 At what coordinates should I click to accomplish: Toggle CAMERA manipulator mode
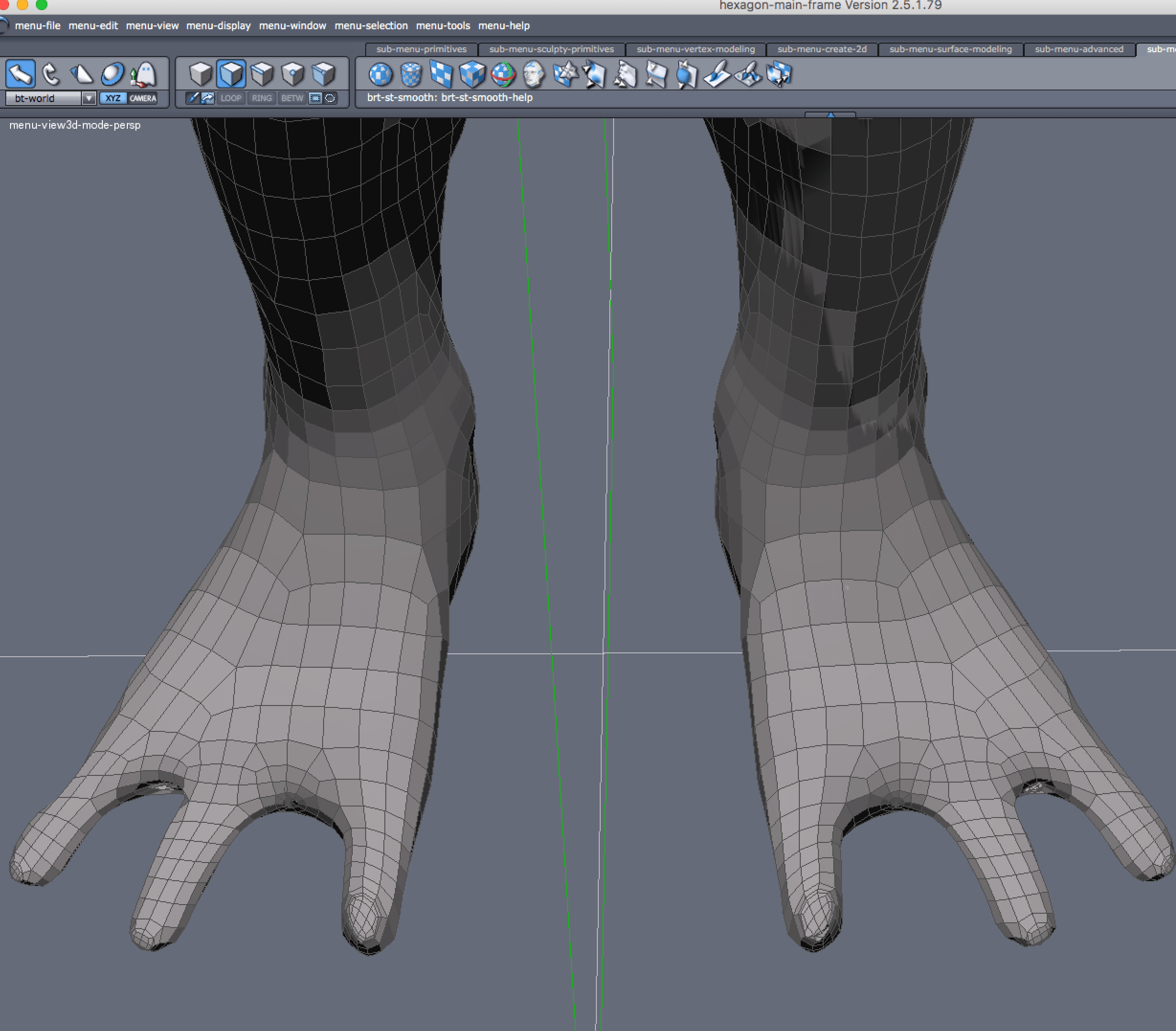(x=143, y=99)
